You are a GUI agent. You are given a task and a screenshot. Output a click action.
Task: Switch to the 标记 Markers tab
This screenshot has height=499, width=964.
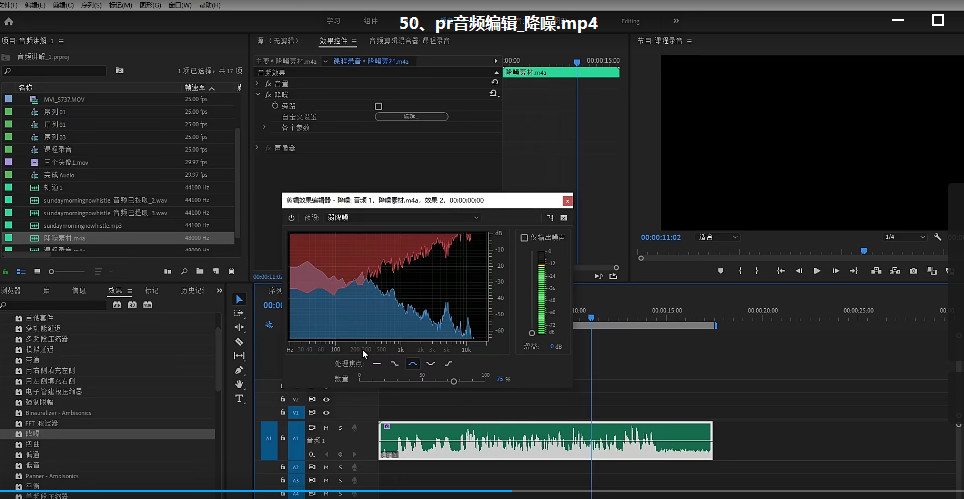(151, 290)
